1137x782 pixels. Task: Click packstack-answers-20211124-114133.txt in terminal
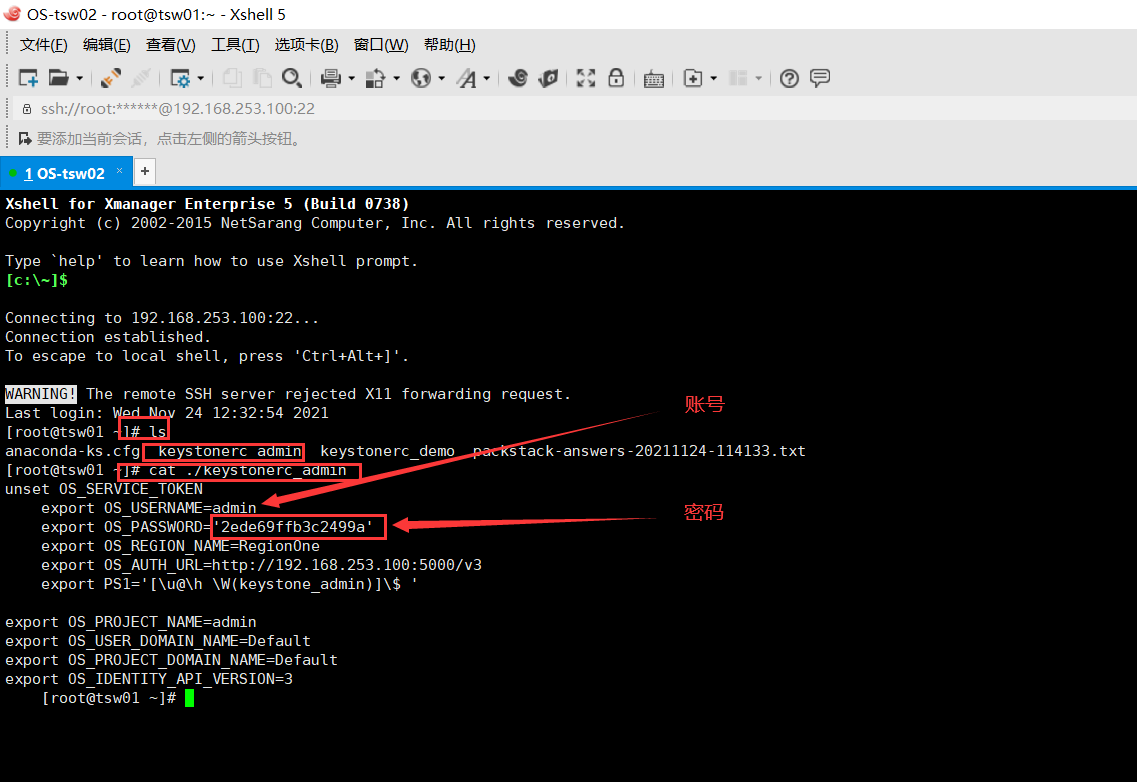(x=639, y=451)
